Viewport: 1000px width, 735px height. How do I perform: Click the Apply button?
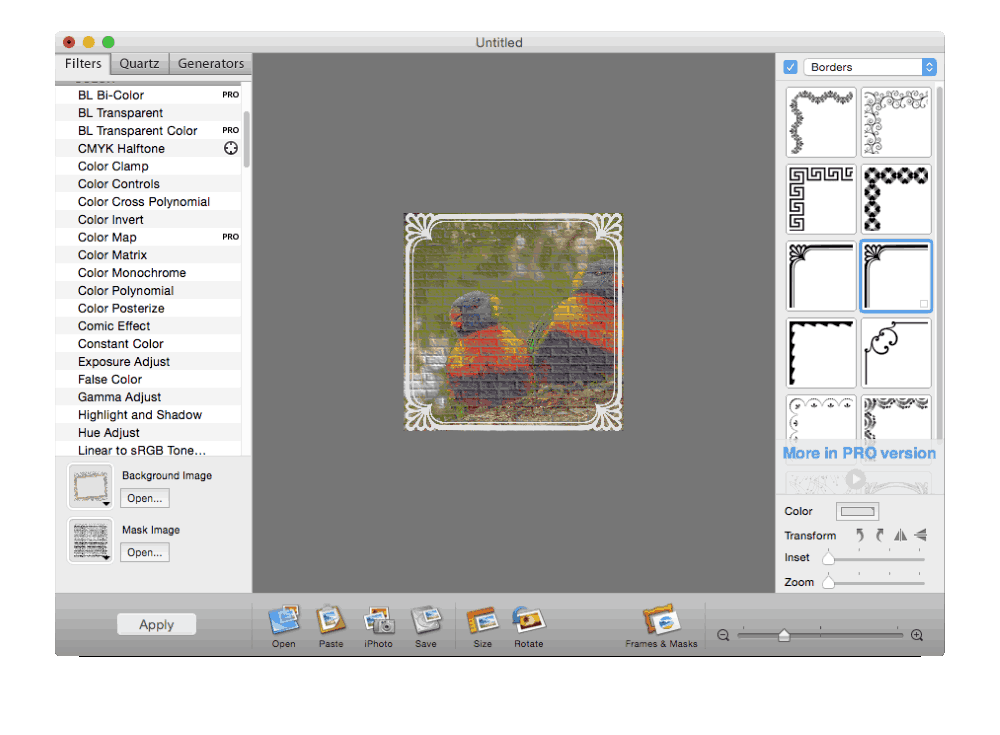click(x=156, y=625)
